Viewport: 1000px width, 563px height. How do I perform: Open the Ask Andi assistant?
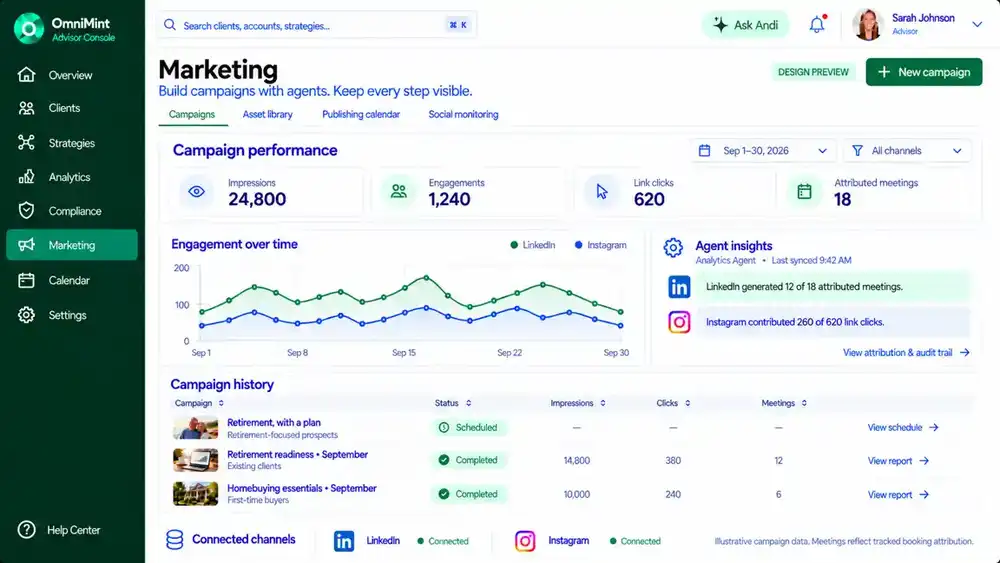coord(746,25)
